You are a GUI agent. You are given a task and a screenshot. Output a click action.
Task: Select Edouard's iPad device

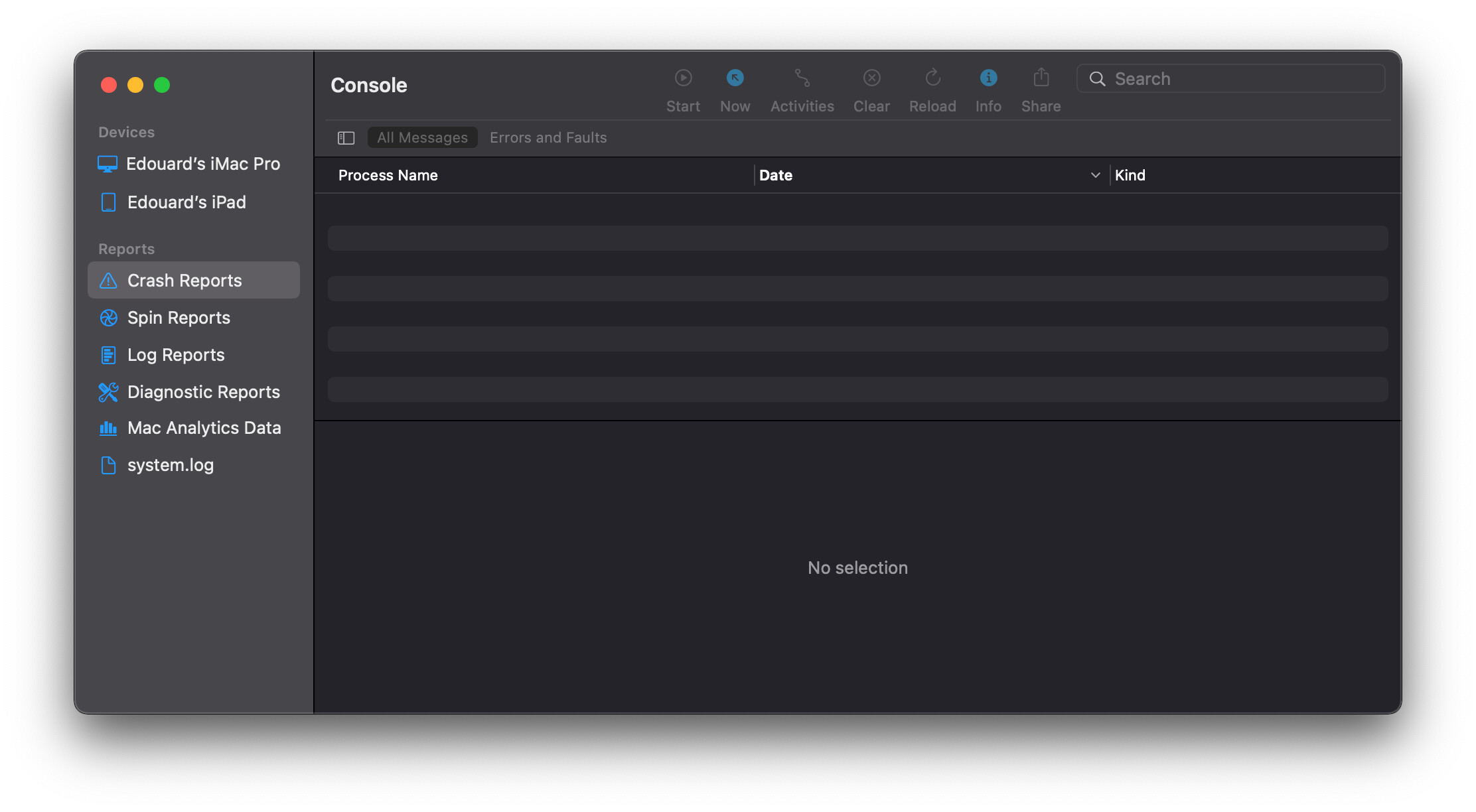click(x=194, y=202)
